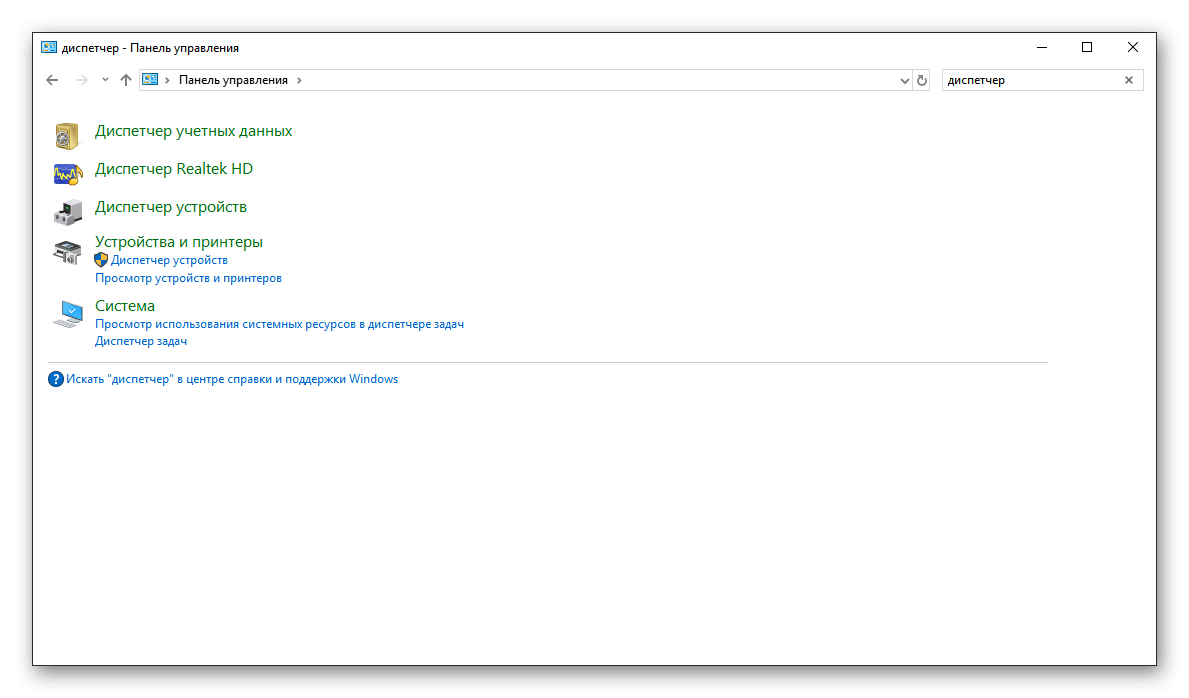1189x698 pixels.
Task: Open the Диспетчер учетных данных heading
Action: (193, 131)
